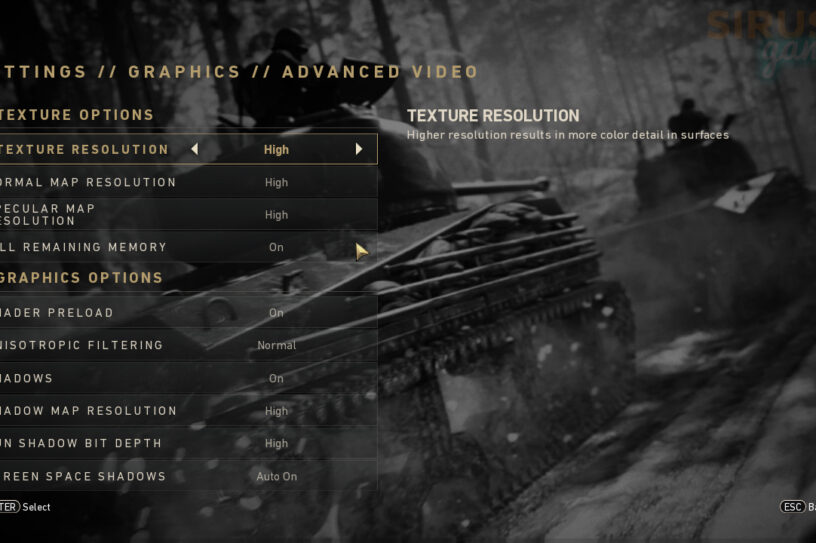
Task: Click the ESC key icon at bottom right
Action: [793, 507]
